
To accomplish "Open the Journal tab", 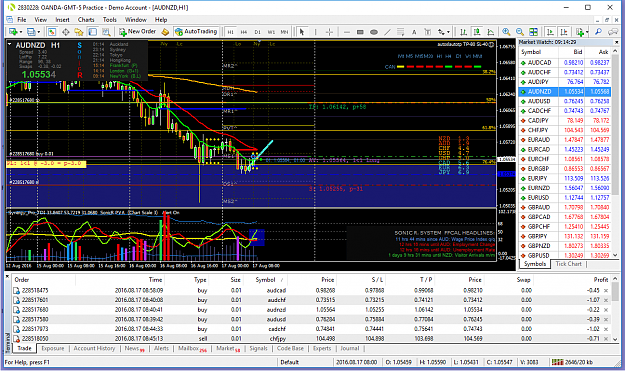I will tap(350, 348).
